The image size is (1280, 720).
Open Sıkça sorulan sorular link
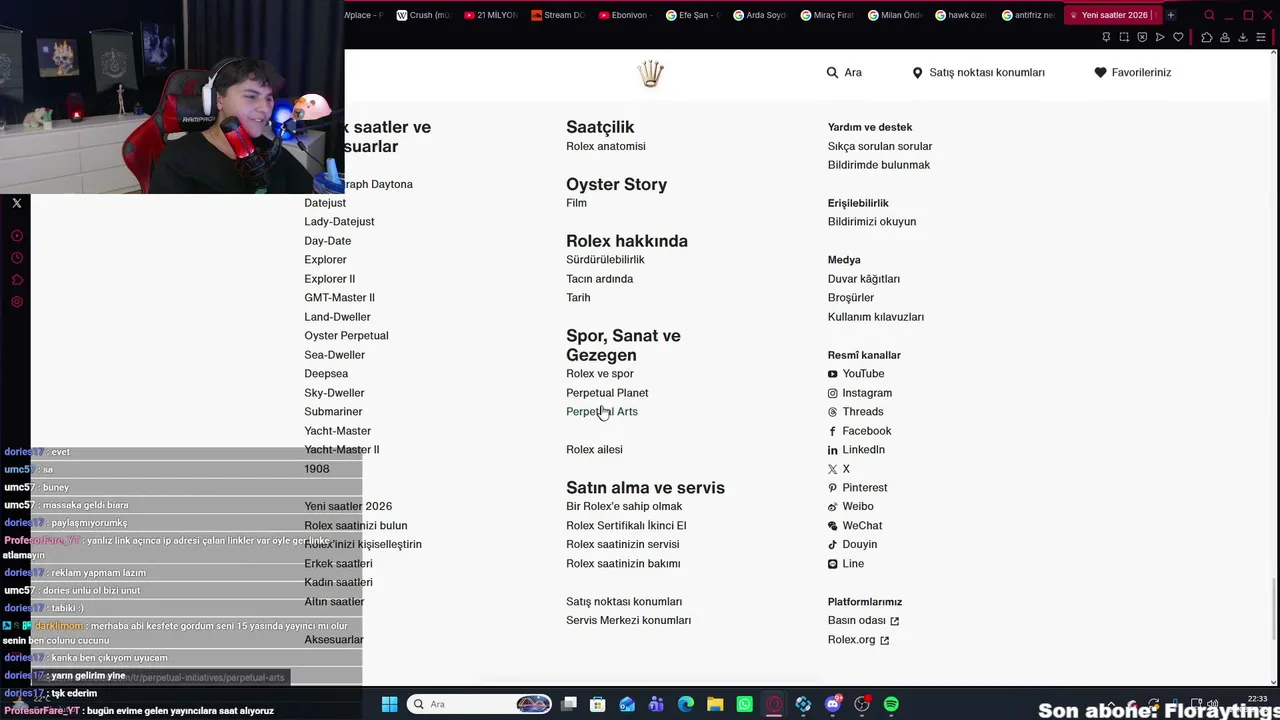click(x=880, y=146)
